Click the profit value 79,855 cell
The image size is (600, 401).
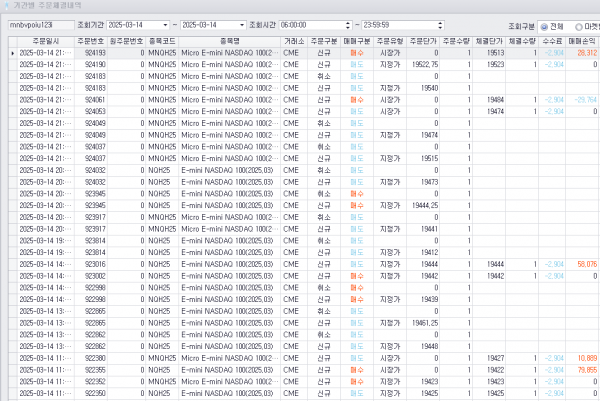pos(582,370)
